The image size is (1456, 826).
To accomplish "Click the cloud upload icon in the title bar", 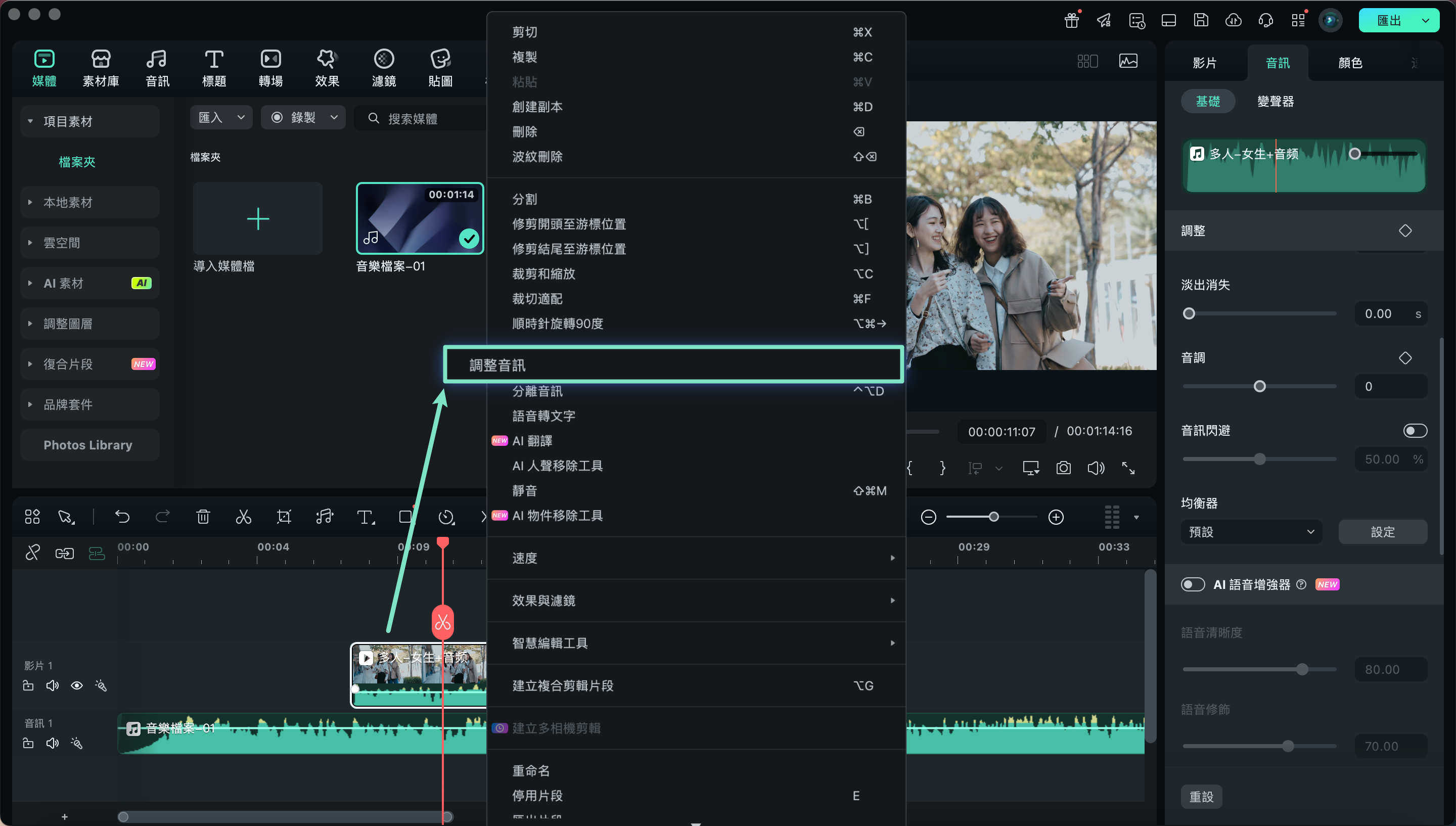I will [1233, 20].
